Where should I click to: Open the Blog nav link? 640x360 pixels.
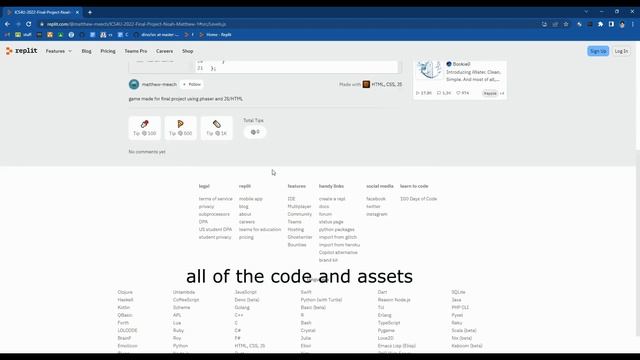87,51
